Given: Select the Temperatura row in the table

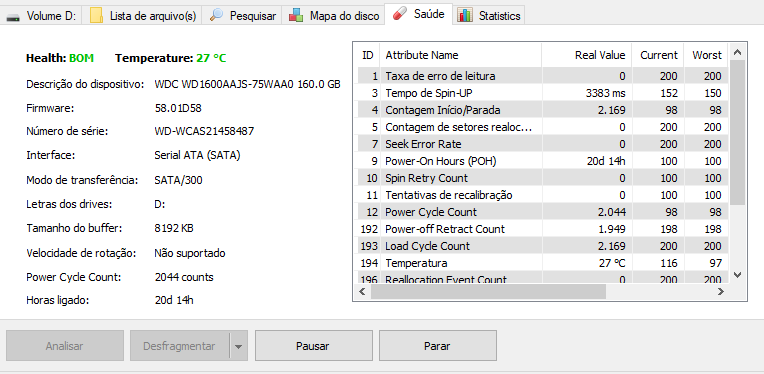Looking at the screenshot, I should [543, 263].
